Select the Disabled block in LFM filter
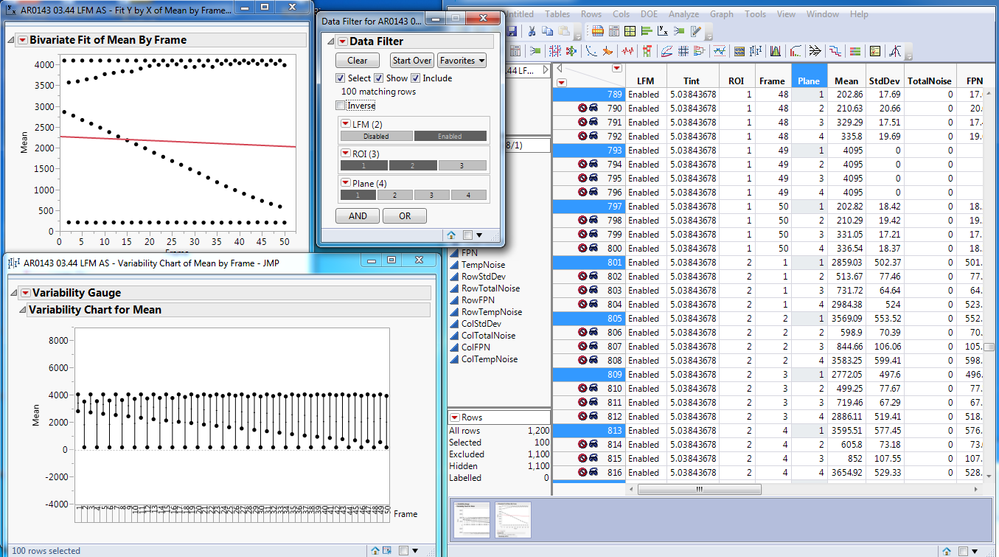999x557 pixels. pos(376,136)
